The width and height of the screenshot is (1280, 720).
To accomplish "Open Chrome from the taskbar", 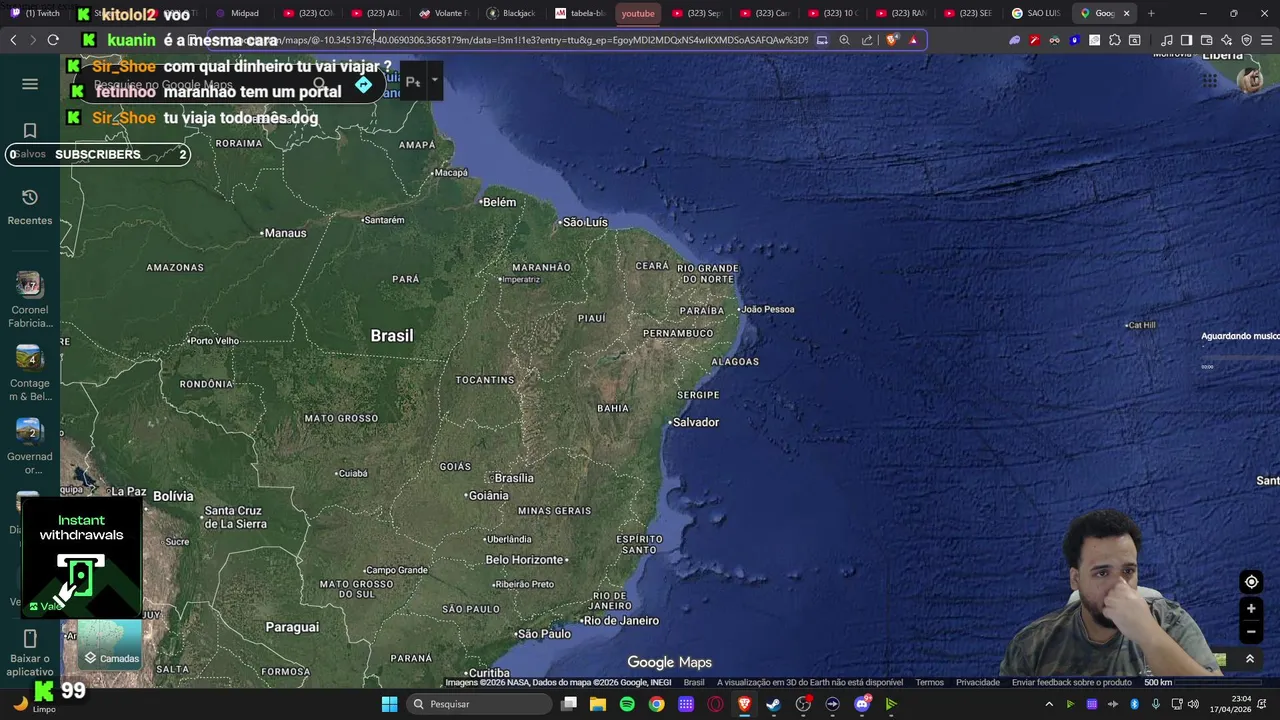I will pyautogui.click(x=656, y=704).
